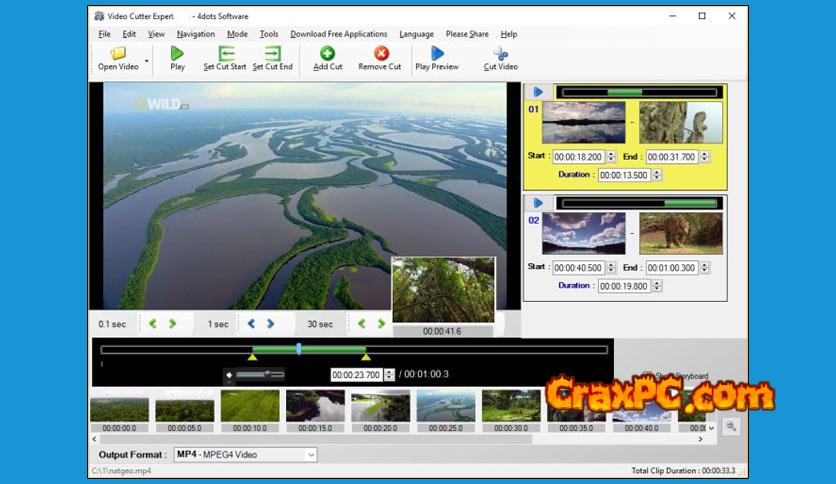The height and width of the screenshot is (484, 836).
Task: Click the blue playhead on the timeline
Action: (x=299, y=349)
